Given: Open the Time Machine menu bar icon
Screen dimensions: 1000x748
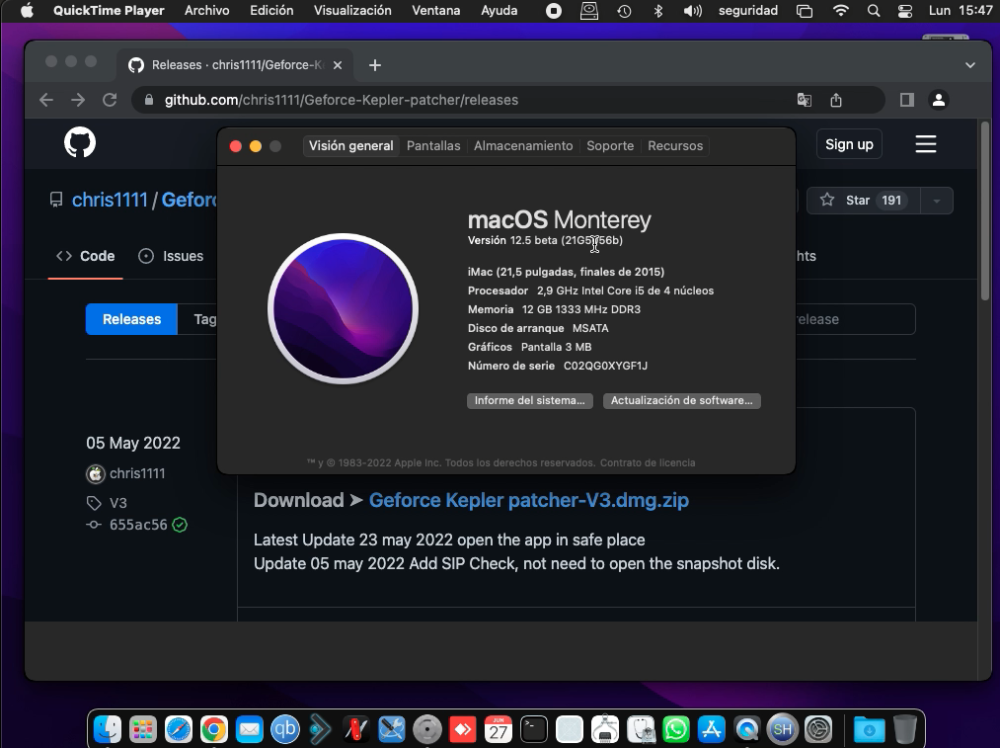Looking at the screenshot, I should pyautogui.click(x=624, y=11).
